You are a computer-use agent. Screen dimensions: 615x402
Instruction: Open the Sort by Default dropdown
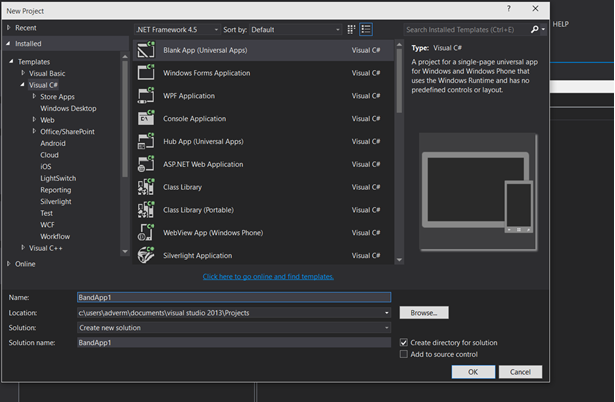(x=295, y=29)
